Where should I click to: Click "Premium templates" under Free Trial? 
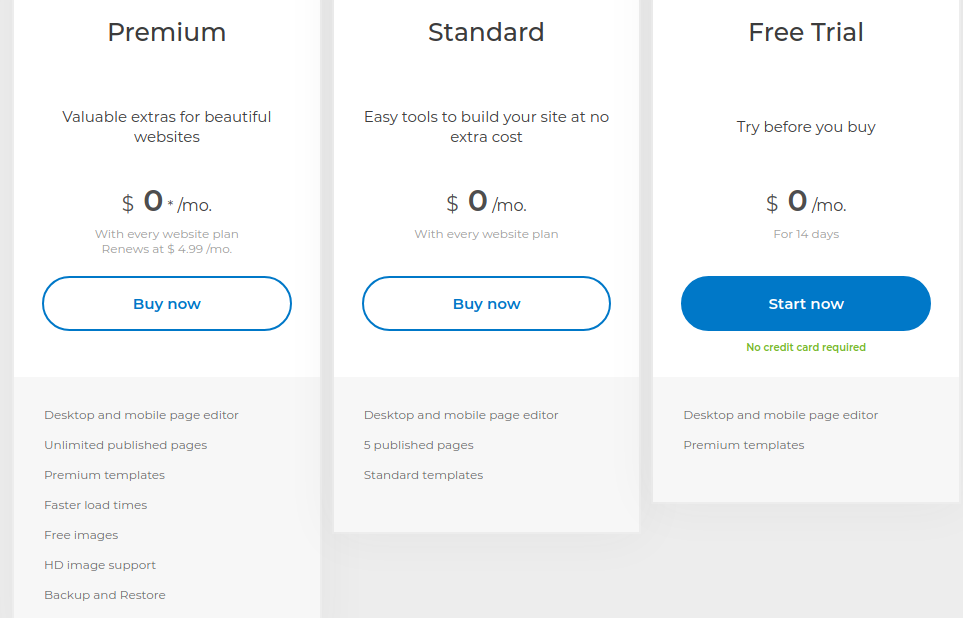[744, 445]
